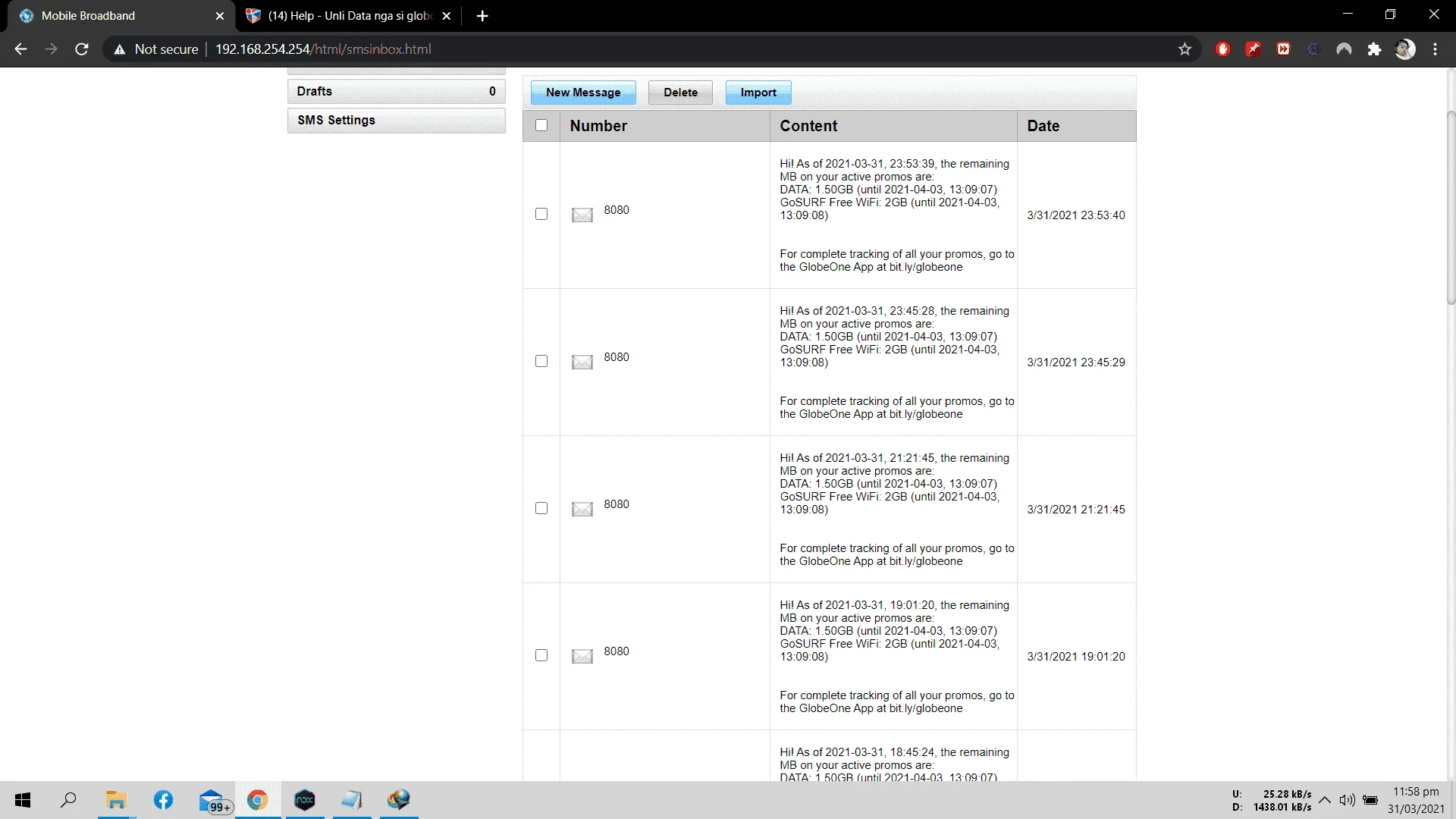This screenshot has height=819, width=1456.
Task: Click the Import button
Action: tap(758, 93)
